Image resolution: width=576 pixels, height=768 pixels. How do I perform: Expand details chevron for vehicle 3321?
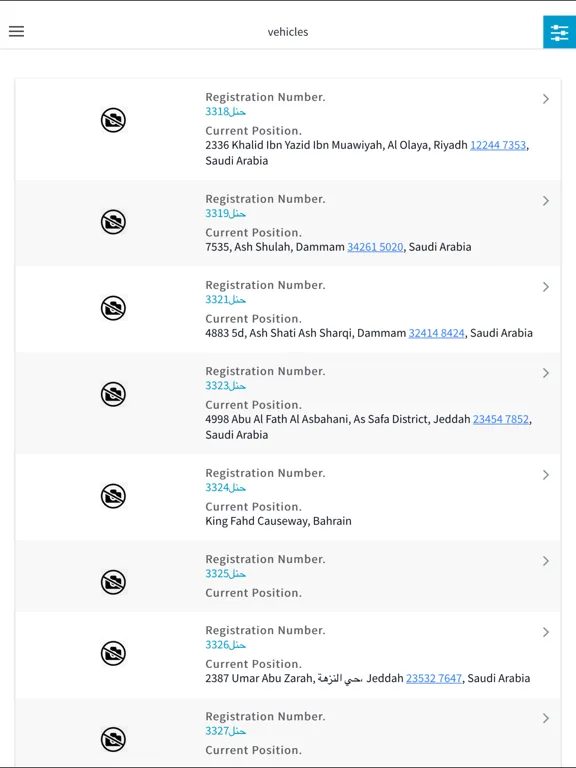tap(546, 287)
